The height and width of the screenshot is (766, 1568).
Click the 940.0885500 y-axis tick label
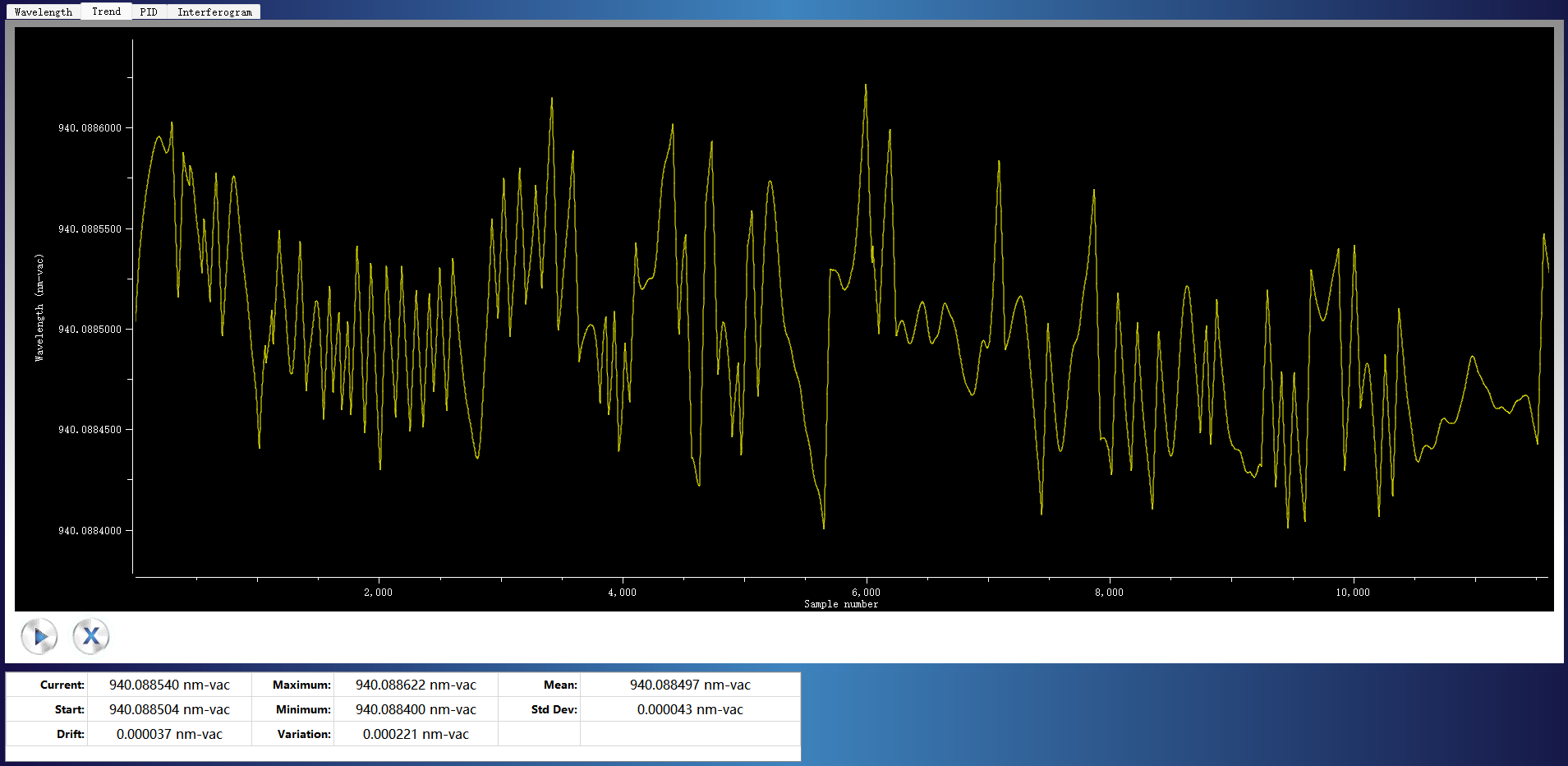pyautogui.click(x=90, y=229)
